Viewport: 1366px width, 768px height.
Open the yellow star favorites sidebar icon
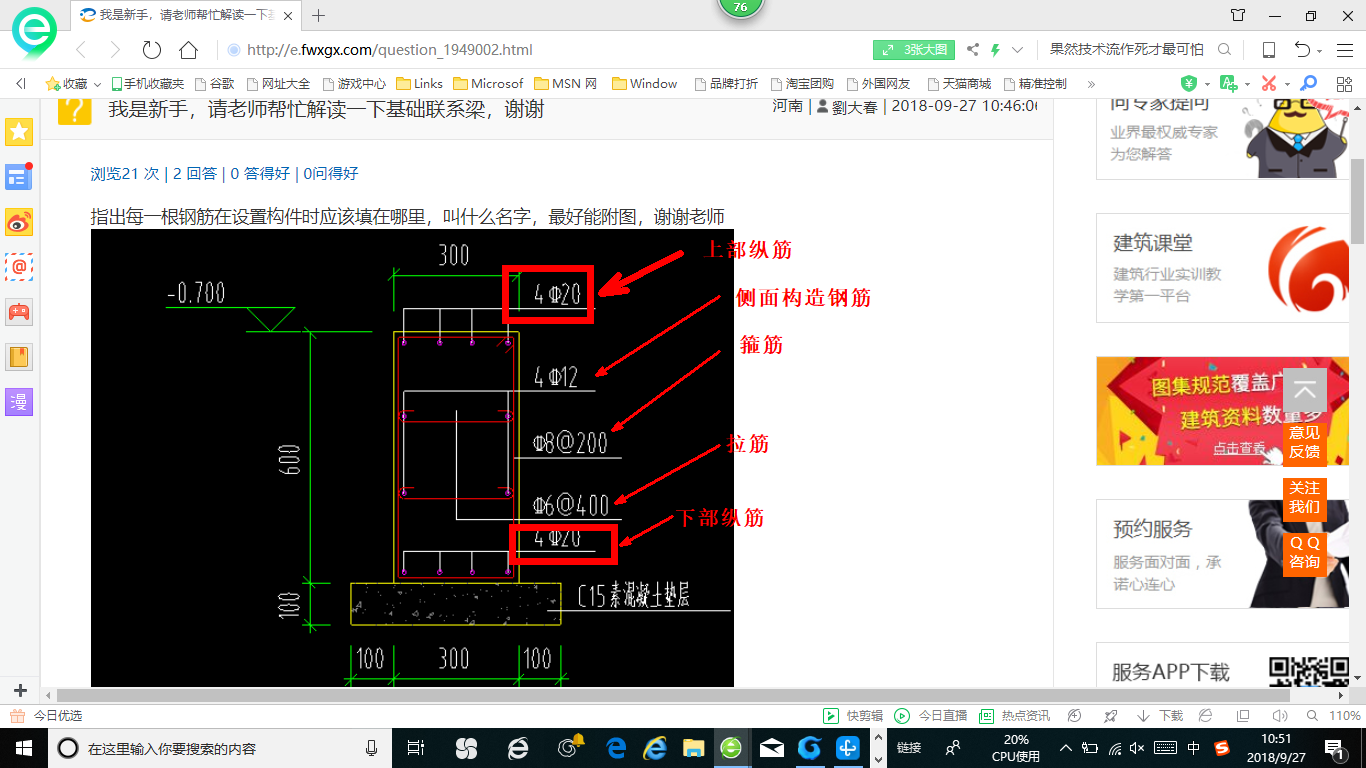point(19,131)
